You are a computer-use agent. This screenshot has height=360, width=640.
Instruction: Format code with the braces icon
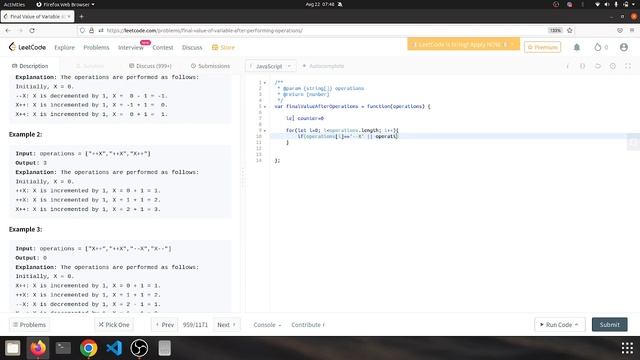pos(582,66)
